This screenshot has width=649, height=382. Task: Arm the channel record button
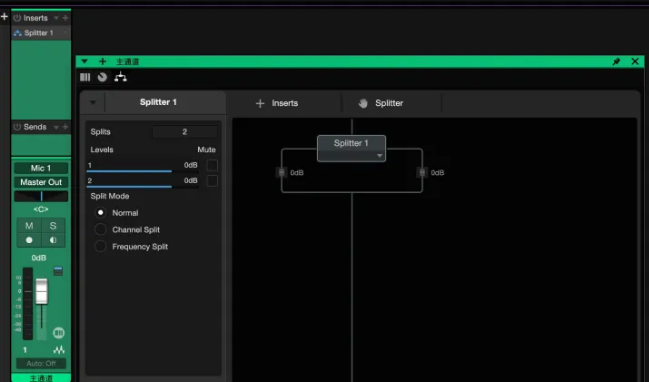click(29, 240)
